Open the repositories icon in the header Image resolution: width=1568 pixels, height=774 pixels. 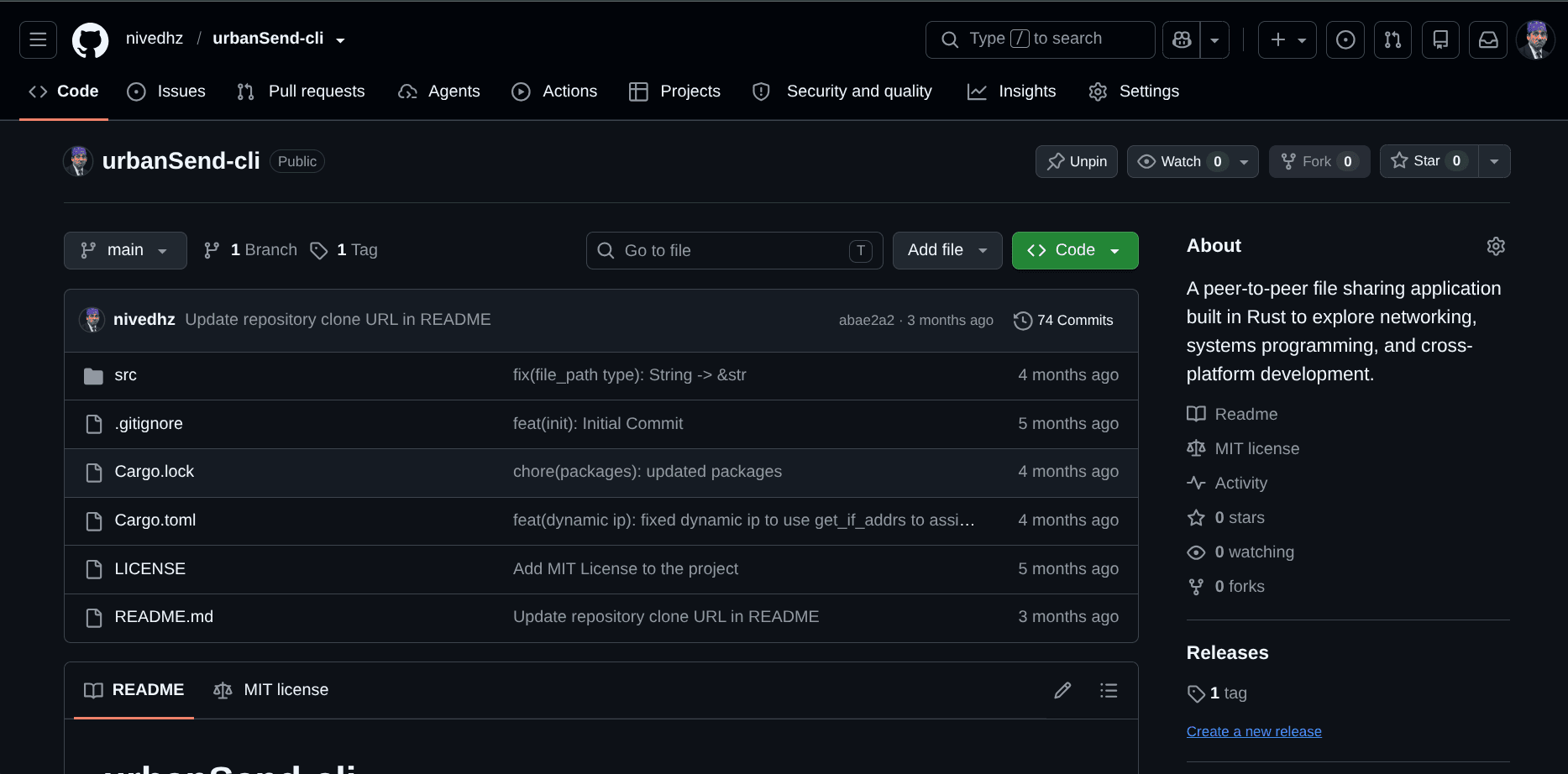pos(1440,39)
